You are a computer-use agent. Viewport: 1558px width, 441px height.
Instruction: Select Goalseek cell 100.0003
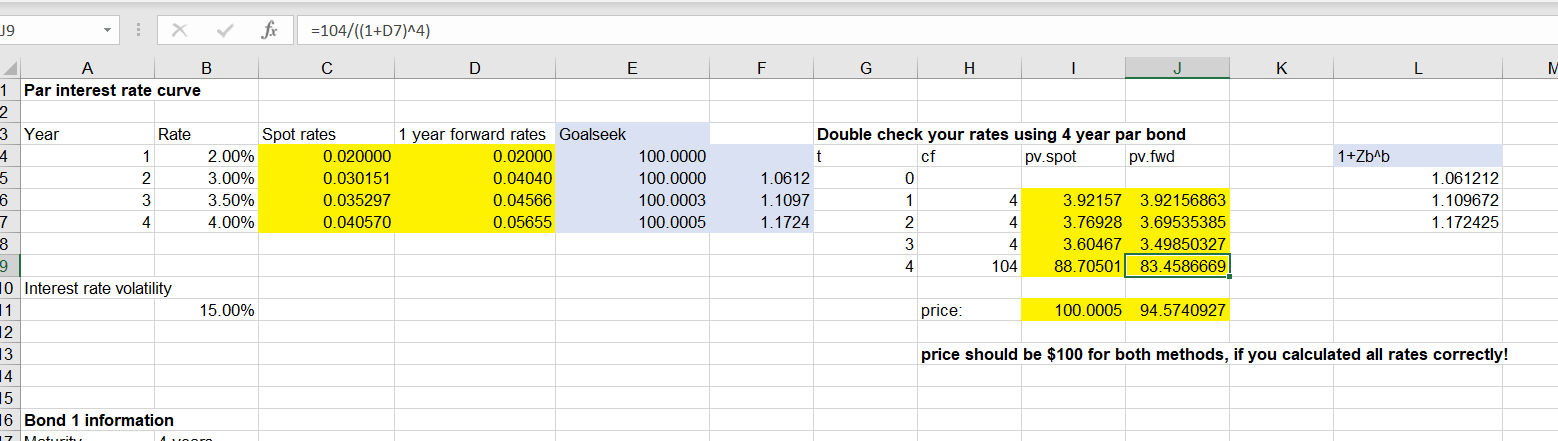pos(632,200)
